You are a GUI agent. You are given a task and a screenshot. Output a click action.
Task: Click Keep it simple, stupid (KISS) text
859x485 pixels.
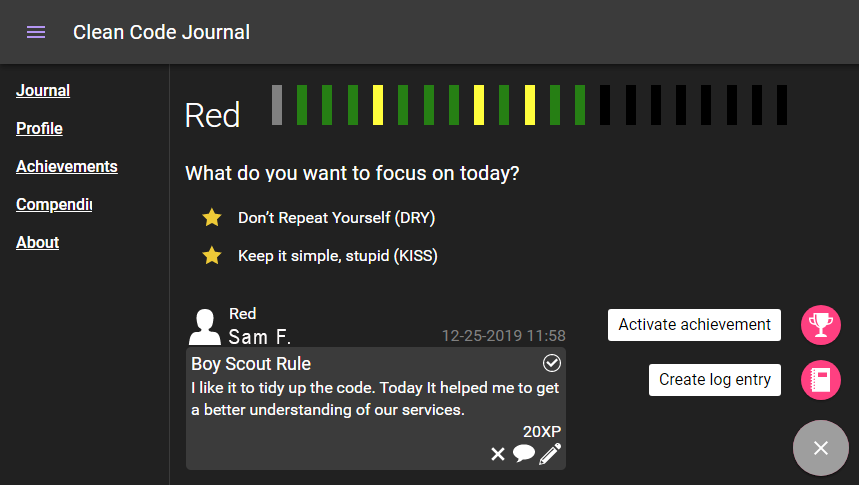[x=337, y=255]
